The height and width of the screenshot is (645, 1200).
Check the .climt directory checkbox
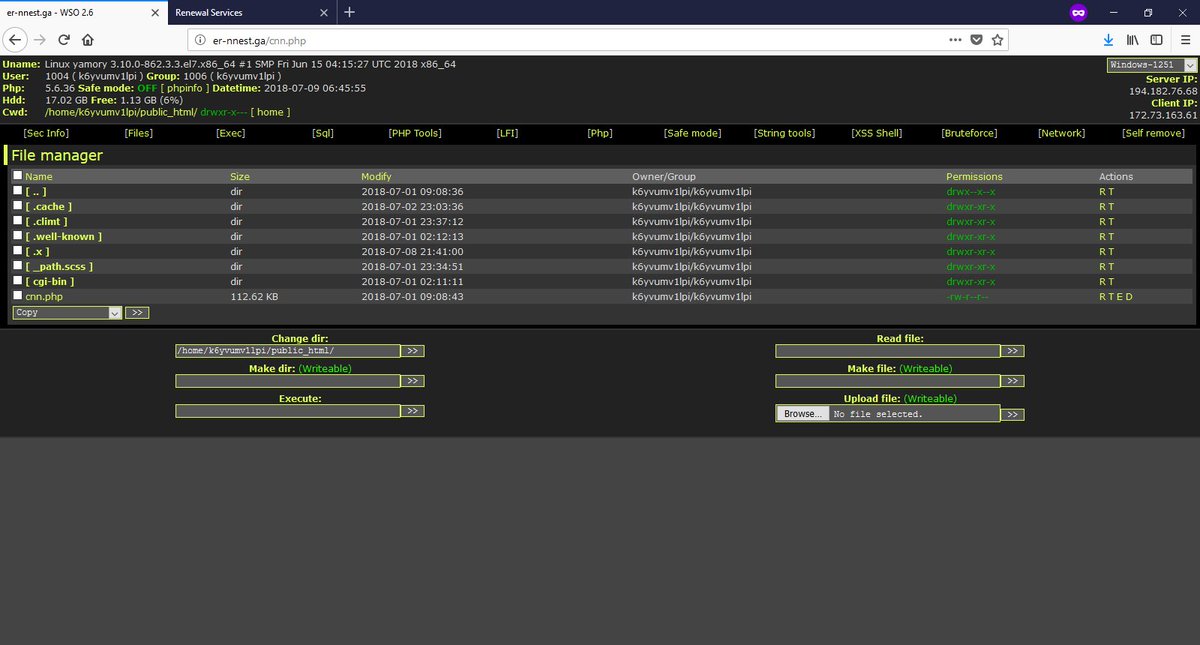click(17, 221)
